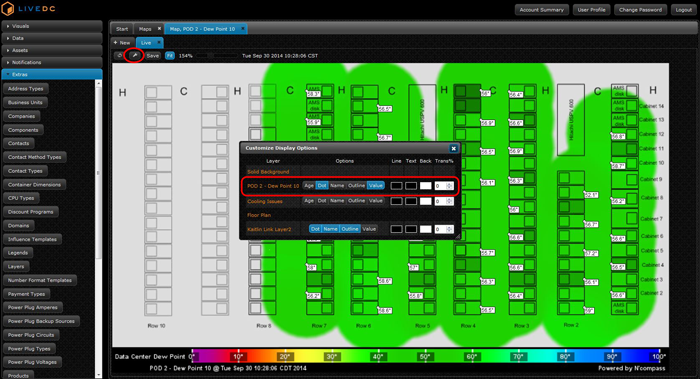Close the Customize Display Options dialog
This screenshot has width=700, height=379.
(453, 149)
